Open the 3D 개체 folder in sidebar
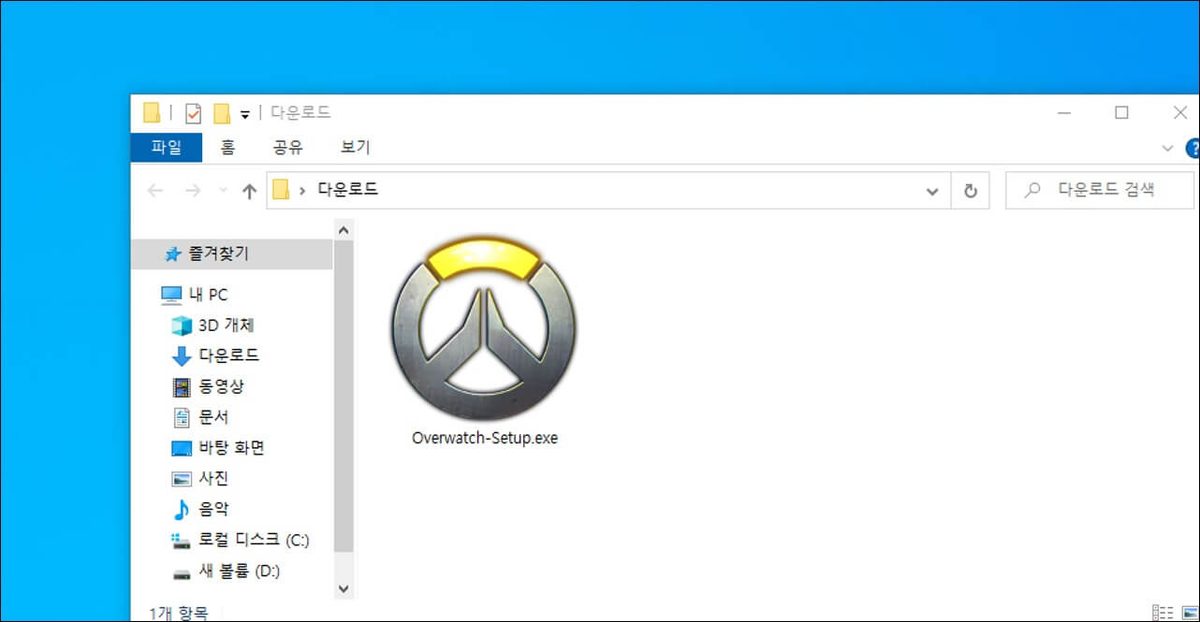Viewport: 1200px width, 622px height. (213, 325)
